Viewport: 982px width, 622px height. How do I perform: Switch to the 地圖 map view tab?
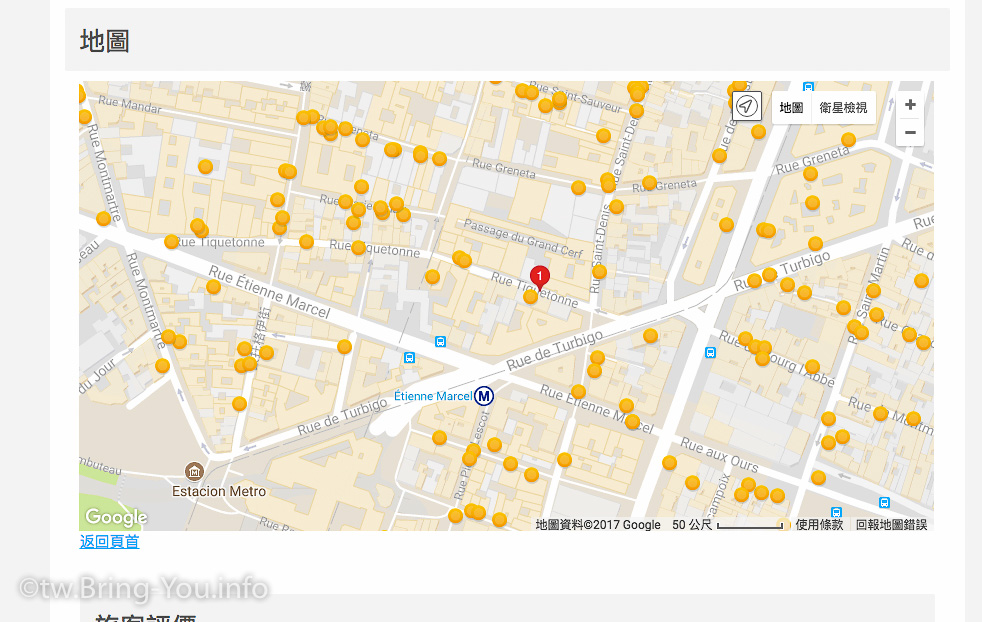tap(791, 108)
